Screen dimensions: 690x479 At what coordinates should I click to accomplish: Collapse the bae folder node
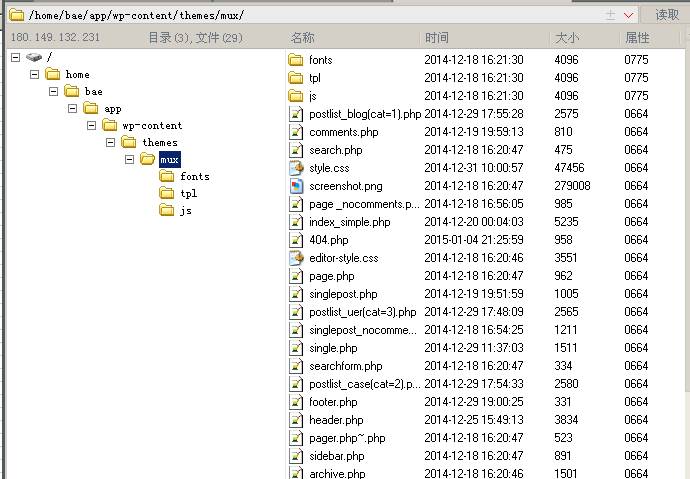(x=53, y=91)
